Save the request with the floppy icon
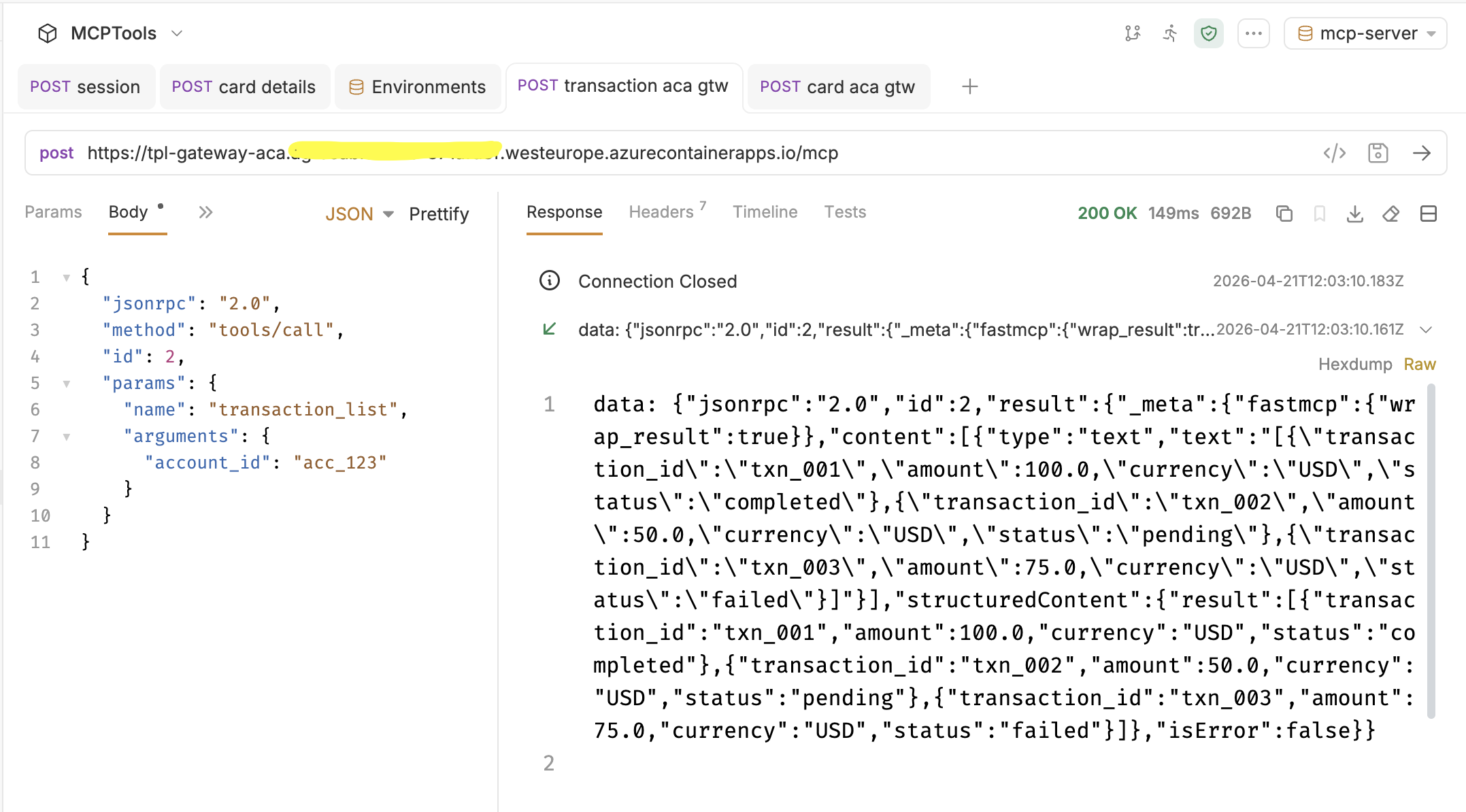The width and height of the screenshot is (1466, 812). click(1378, 153)
